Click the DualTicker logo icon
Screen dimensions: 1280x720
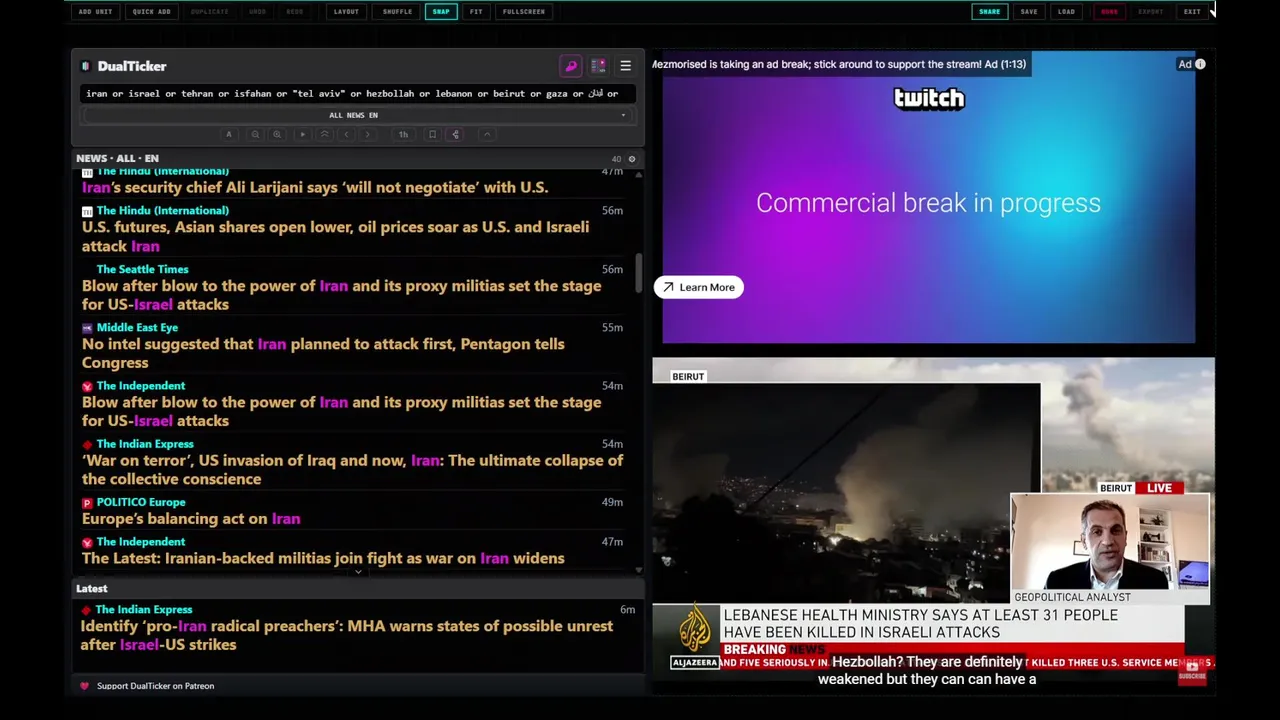[x=86, y=66]
